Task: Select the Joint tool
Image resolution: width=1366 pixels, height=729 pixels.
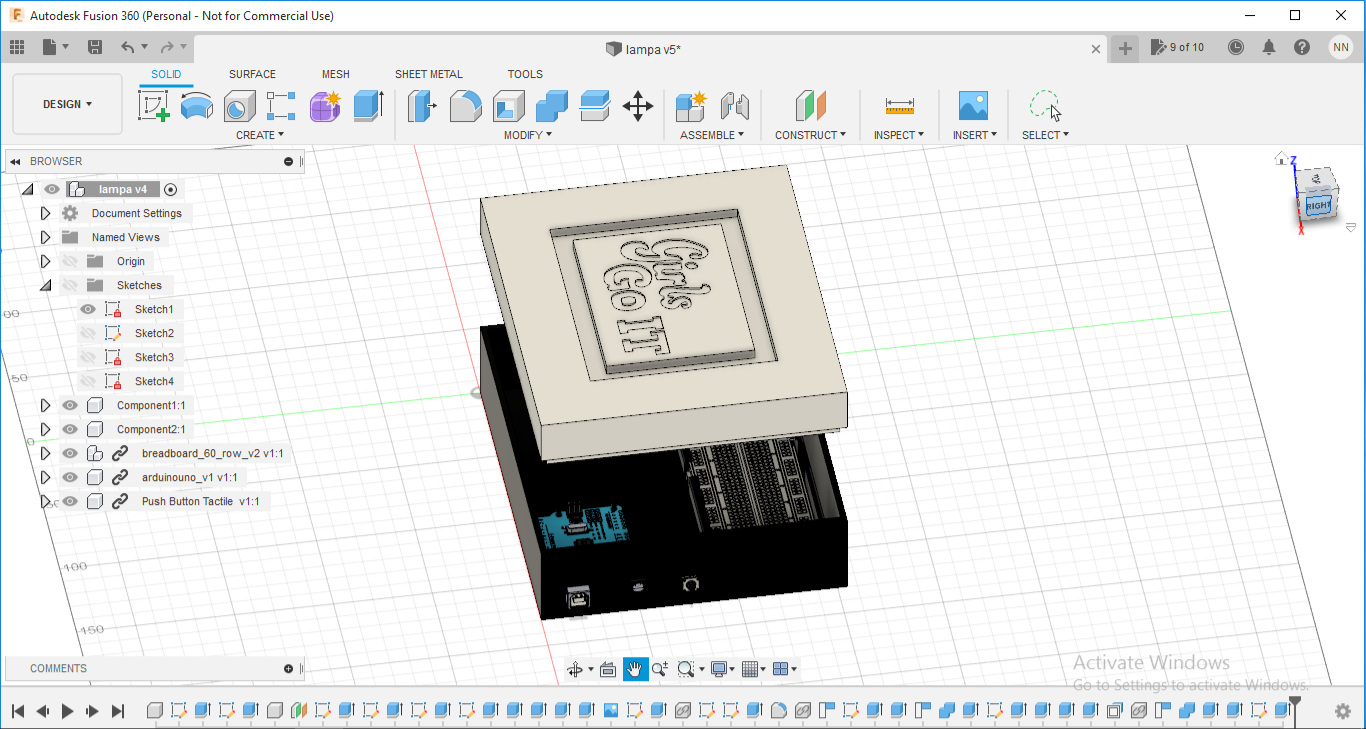Action: (736, 105)
